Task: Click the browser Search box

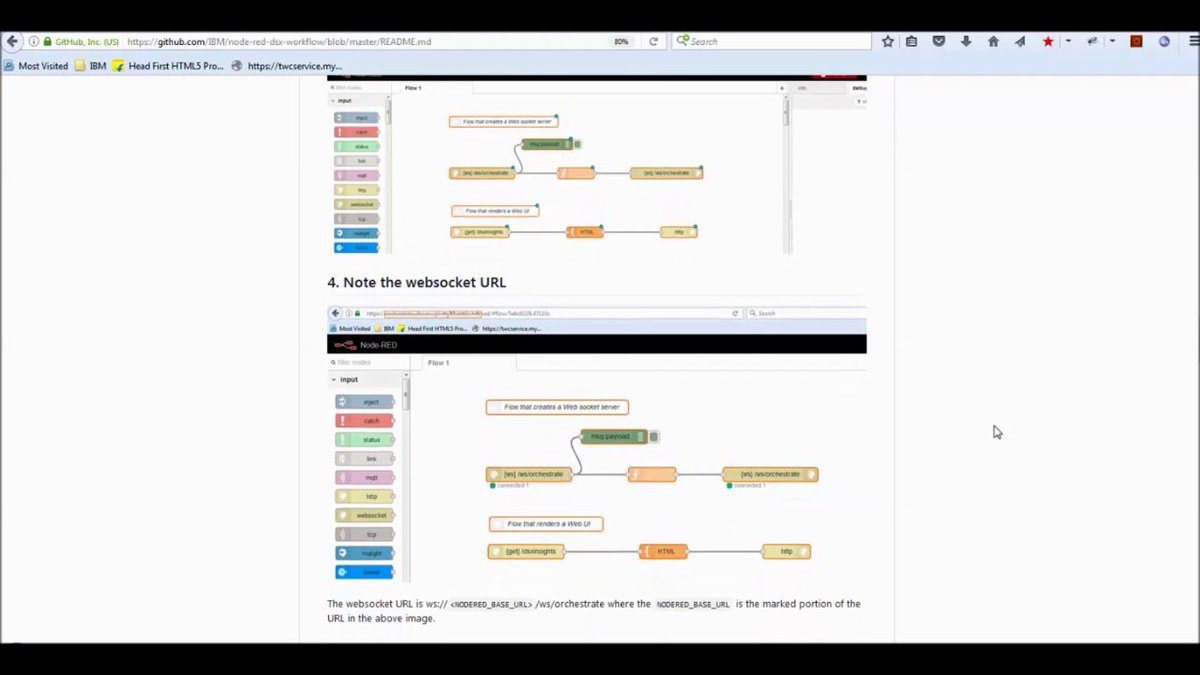Action: (772, 42)
